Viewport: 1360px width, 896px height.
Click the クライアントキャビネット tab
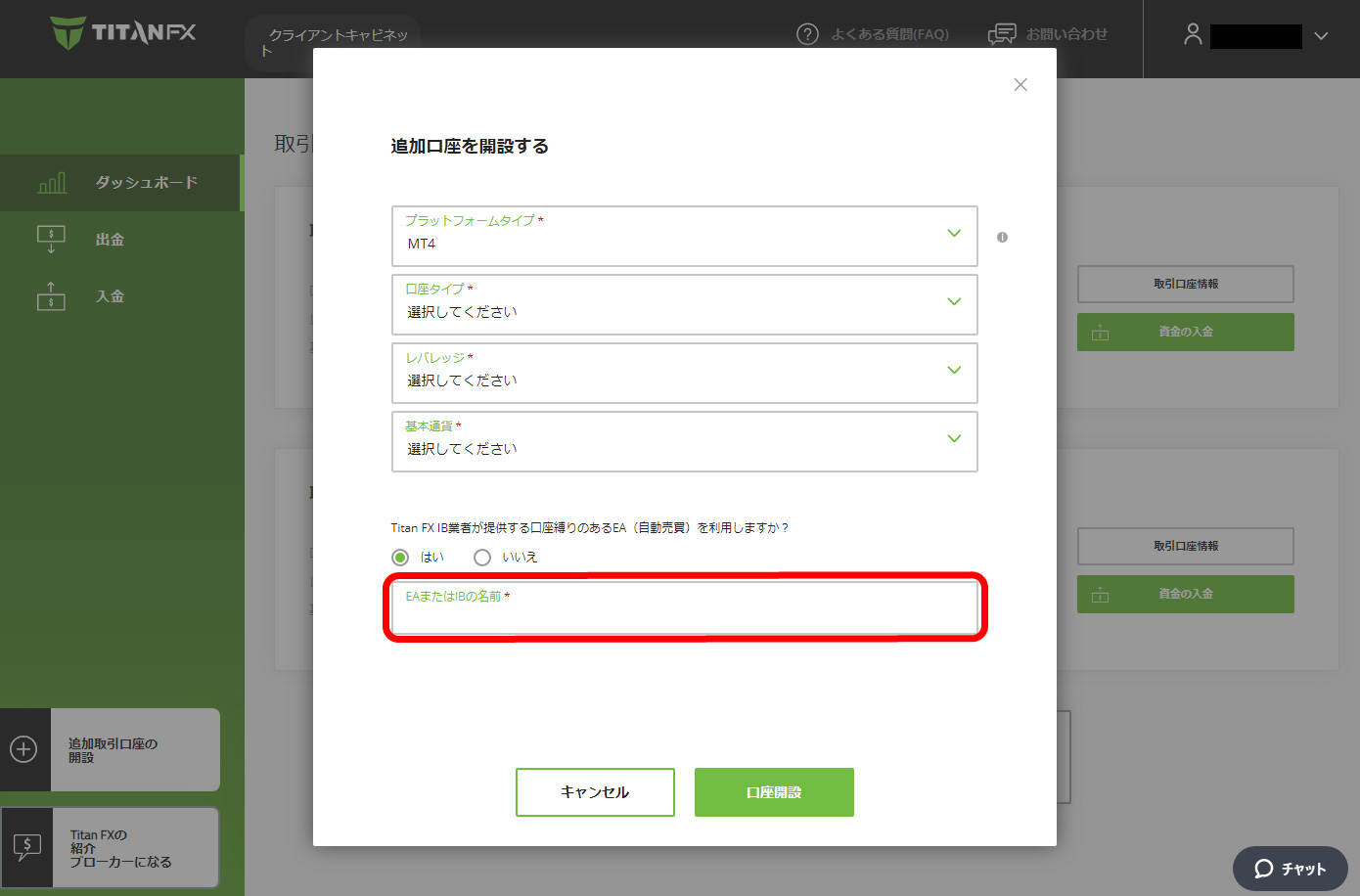pyautogui.click(x=333, y=44)
